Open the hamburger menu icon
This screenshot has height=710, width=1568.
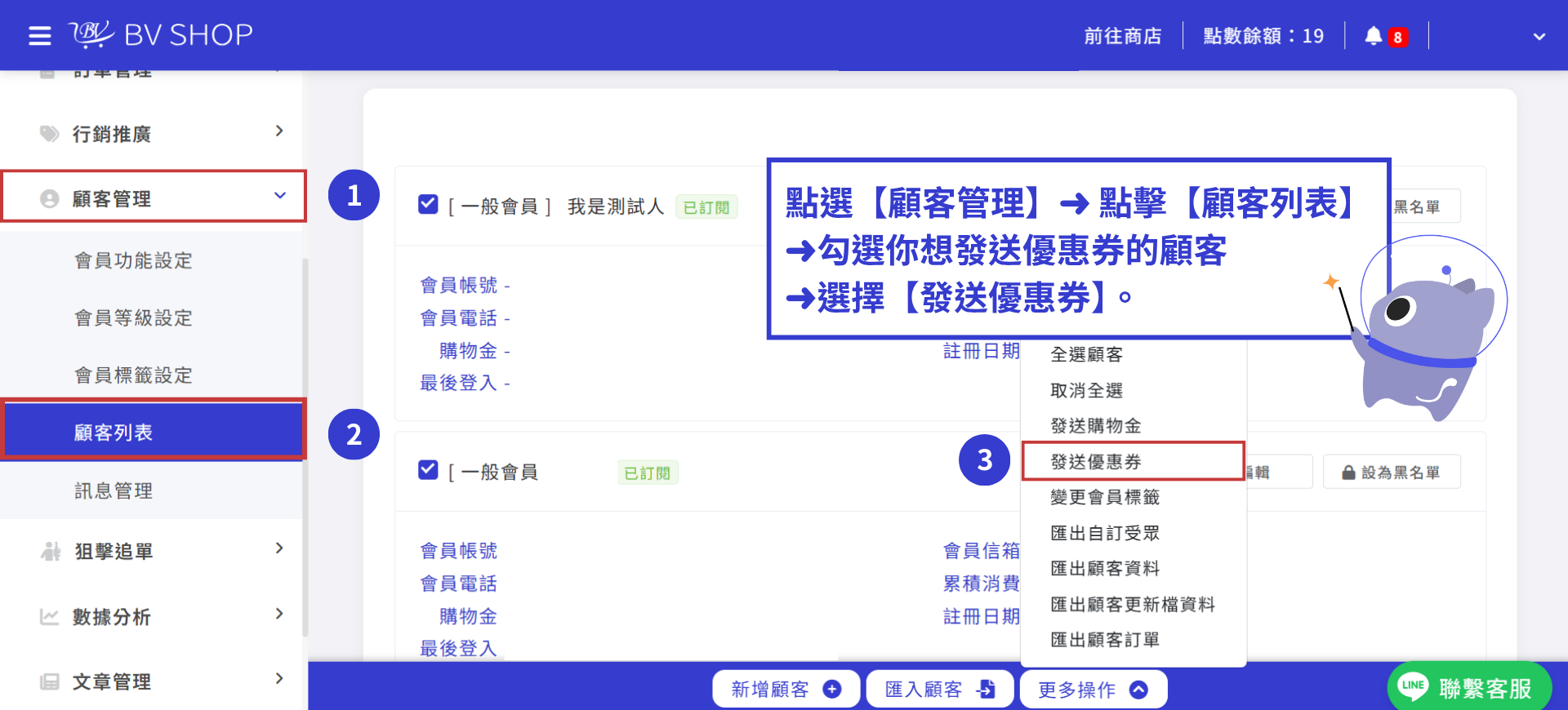pos(39,36)
